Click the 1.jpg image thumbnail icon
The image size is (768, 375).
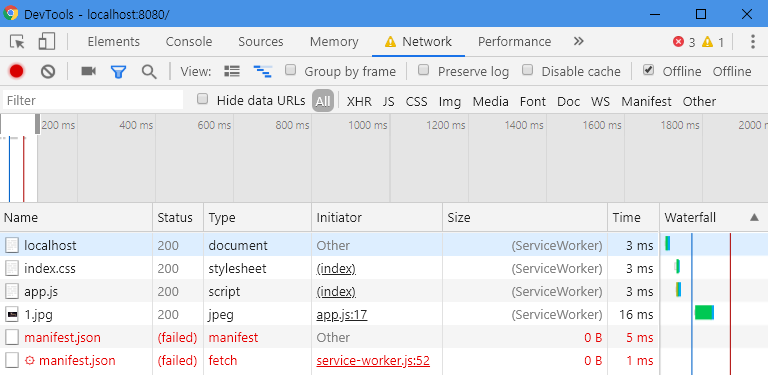(x=12, y=314)
